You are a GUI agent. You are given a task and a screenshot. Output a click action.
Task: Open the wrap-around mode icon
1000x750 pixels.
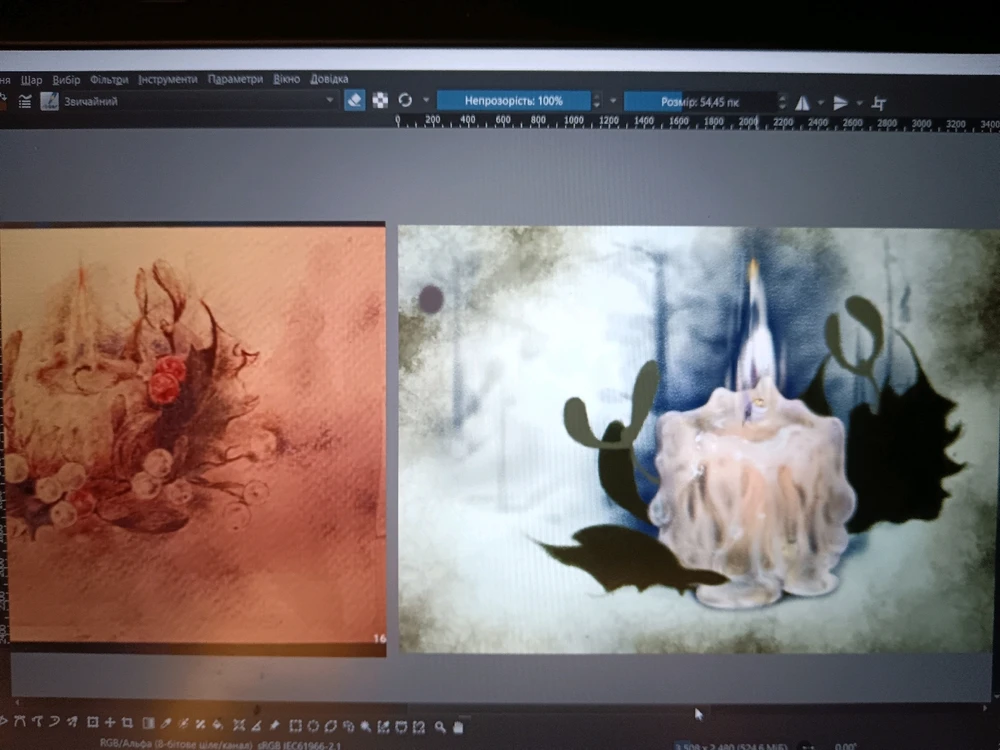(879, 103)
